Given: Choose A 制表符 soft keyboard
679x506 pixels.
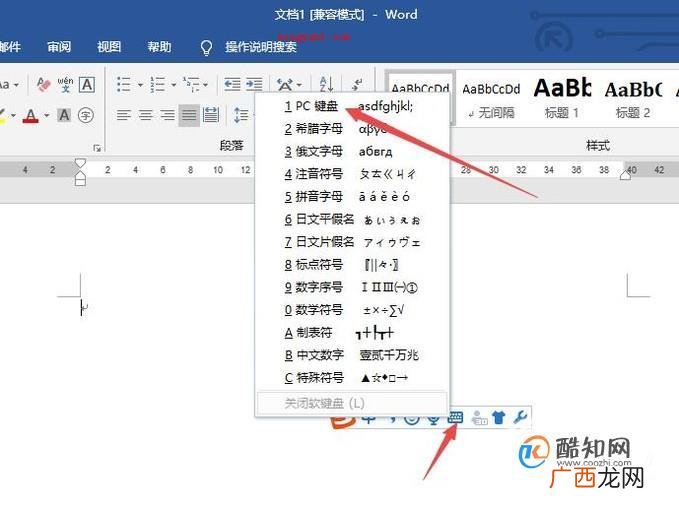Looking at the screenshot, I should (x=353, y=332).
